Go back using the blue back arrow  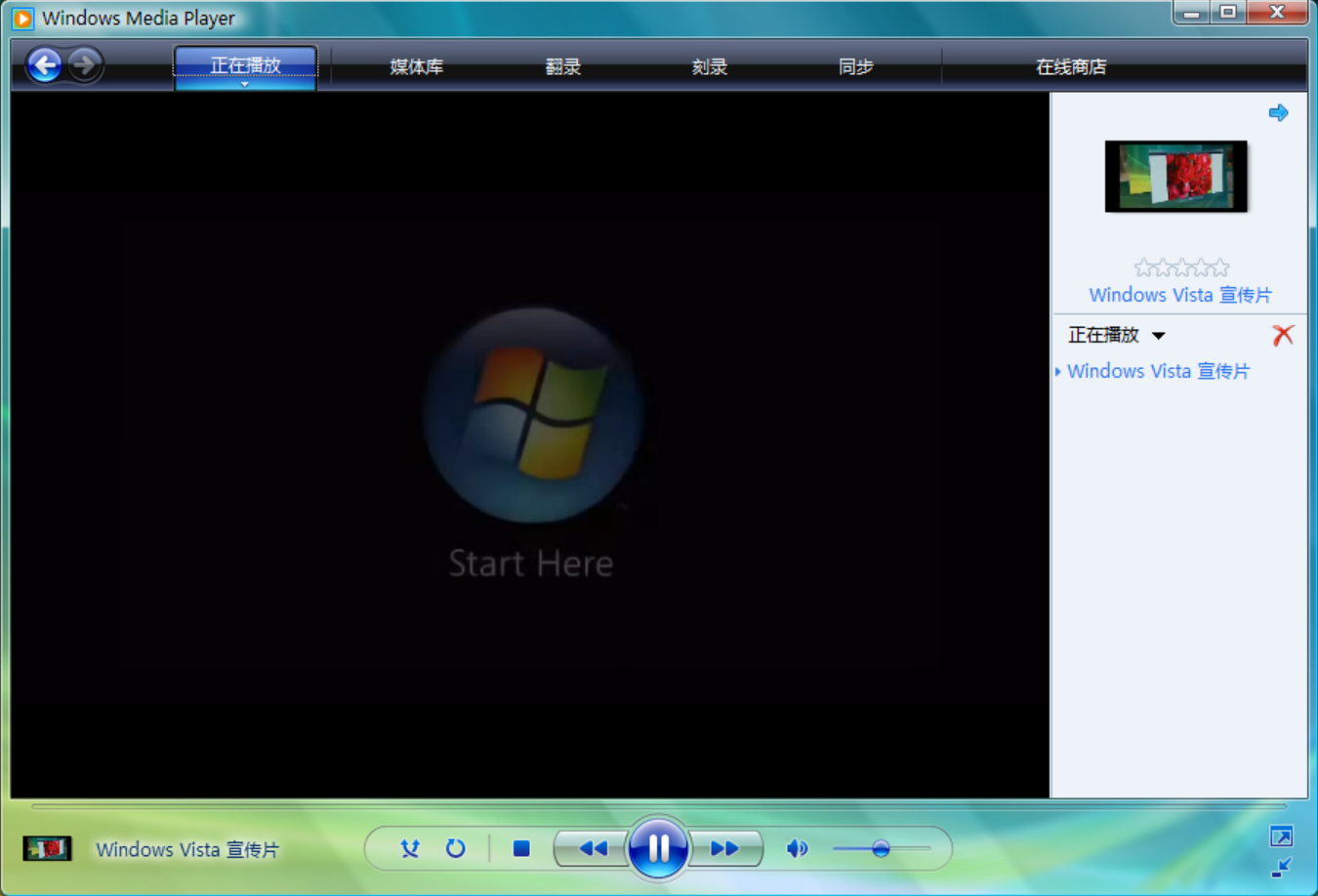[x=44, y=65]
